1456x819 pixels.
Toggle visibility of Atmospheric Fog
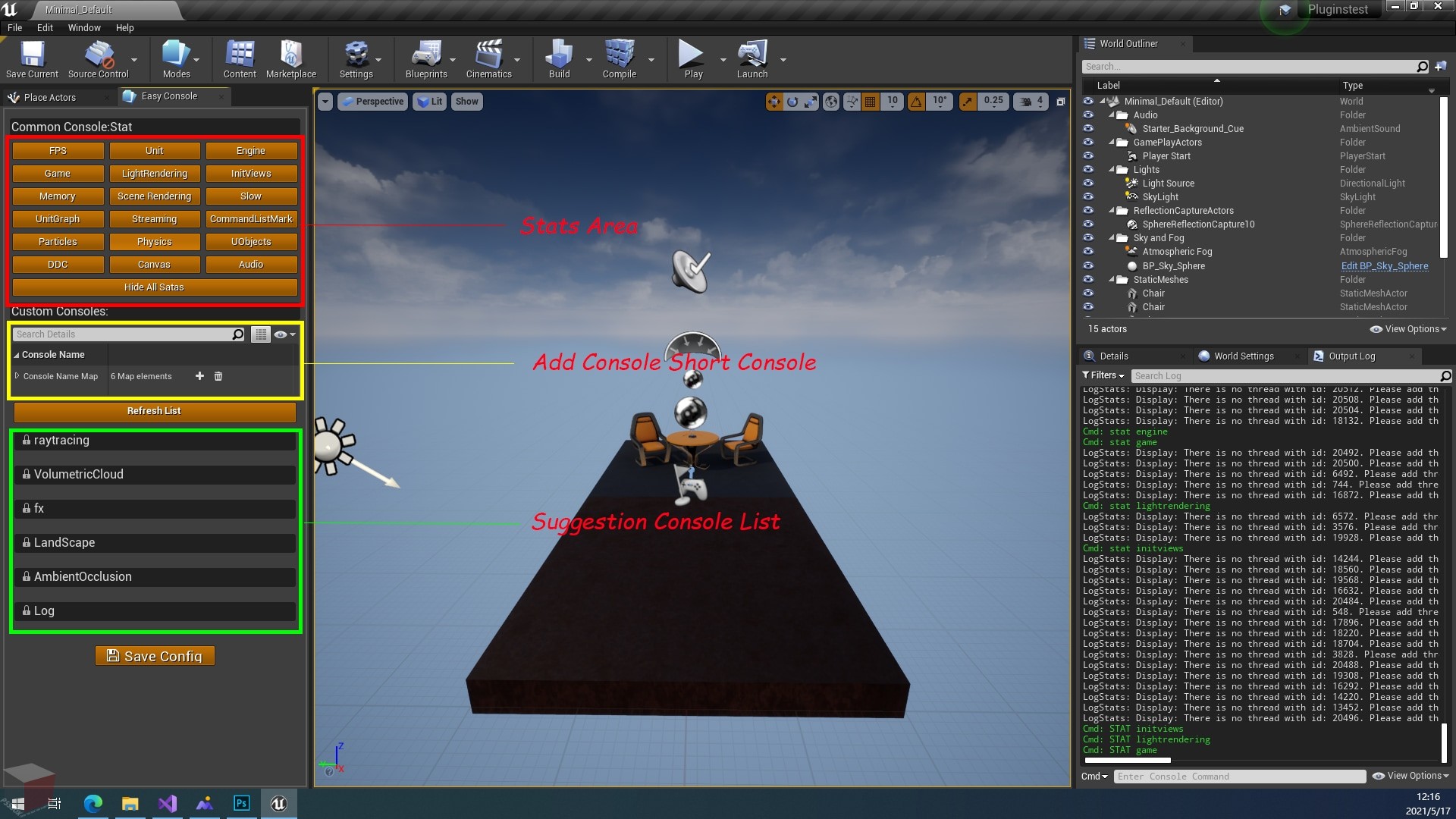(x=1088, y=252)
